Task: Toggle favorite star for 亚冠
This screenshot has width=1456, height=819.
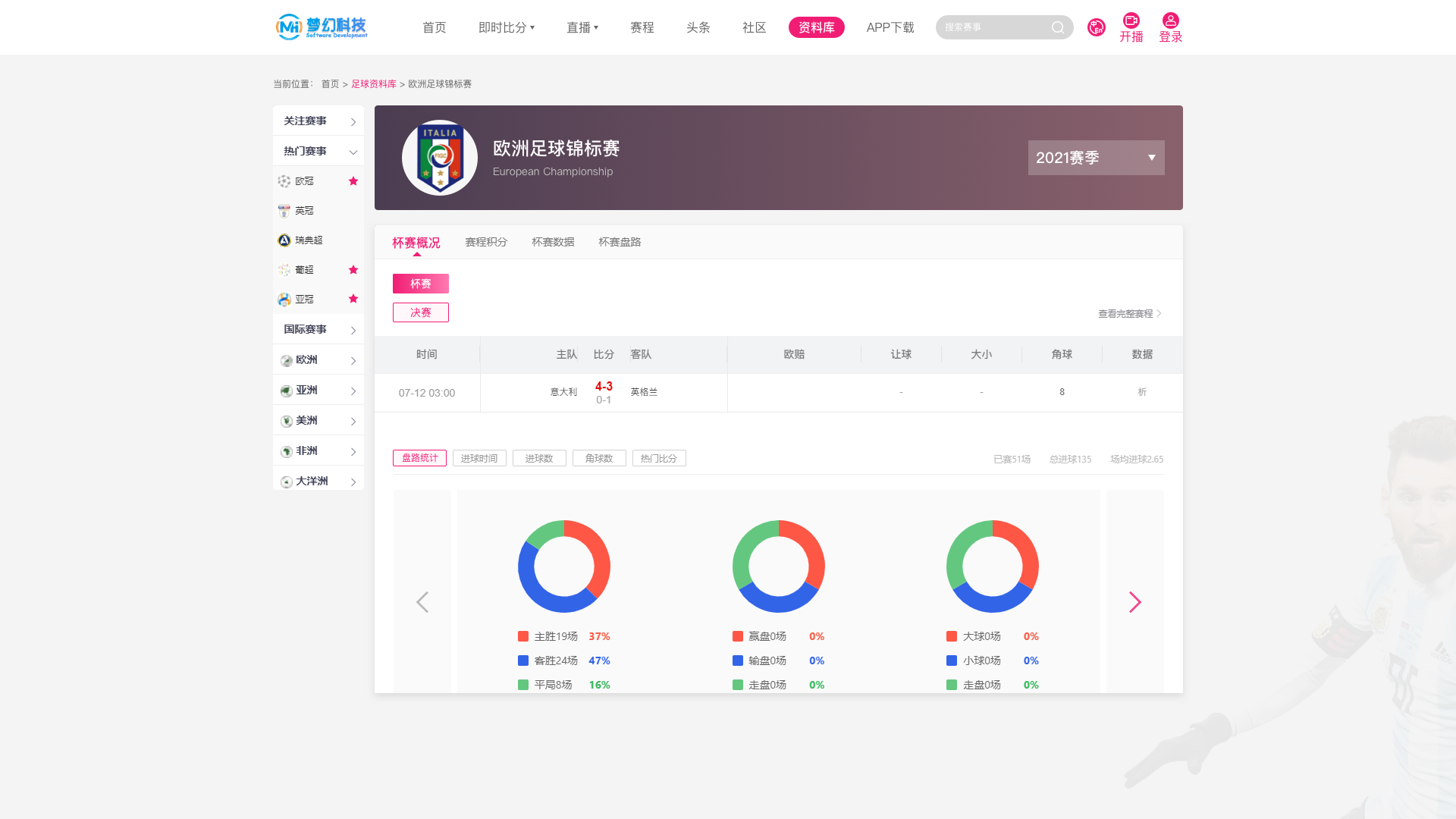Action: 353,299
